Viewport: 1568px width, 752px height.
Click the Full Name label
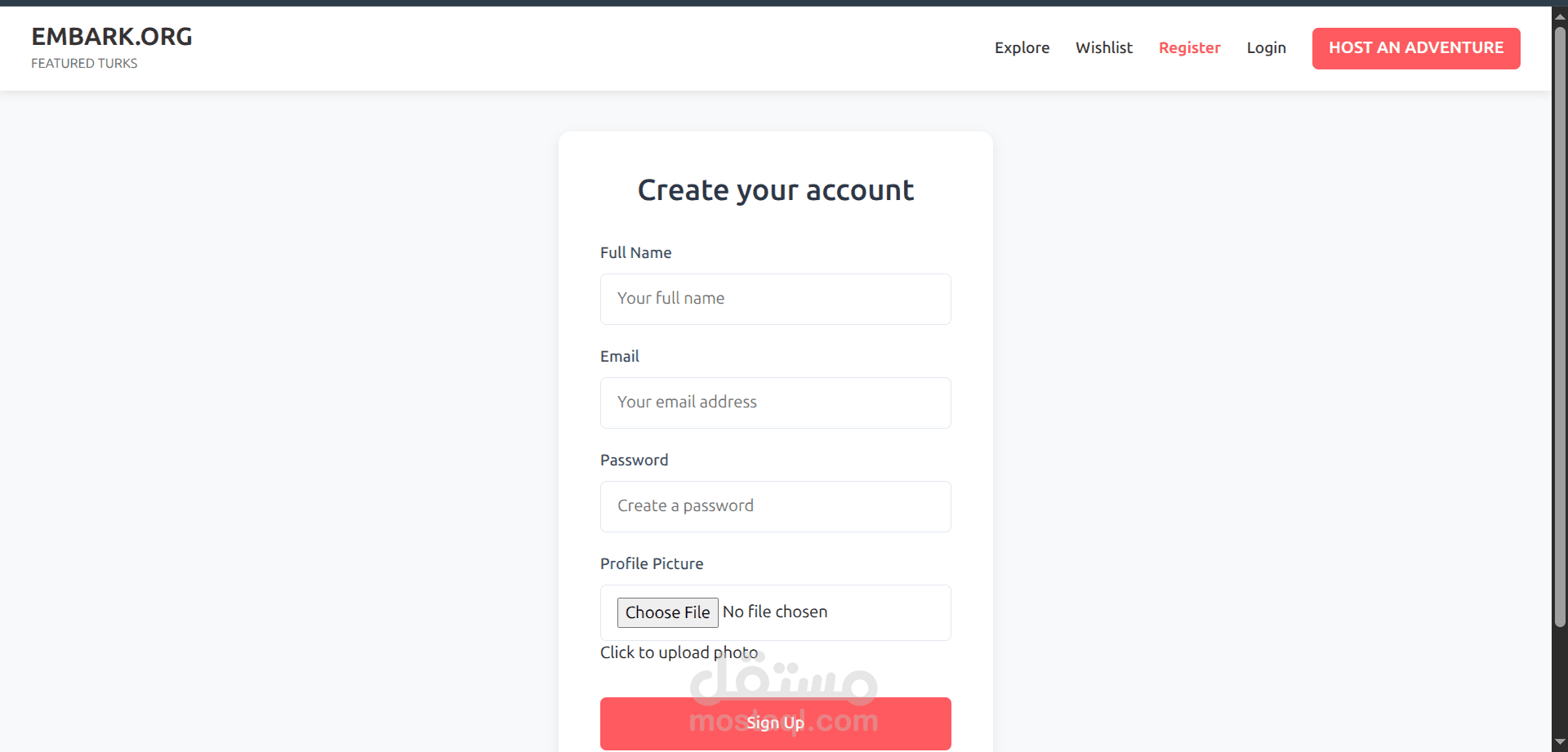(x=635, y=253)
